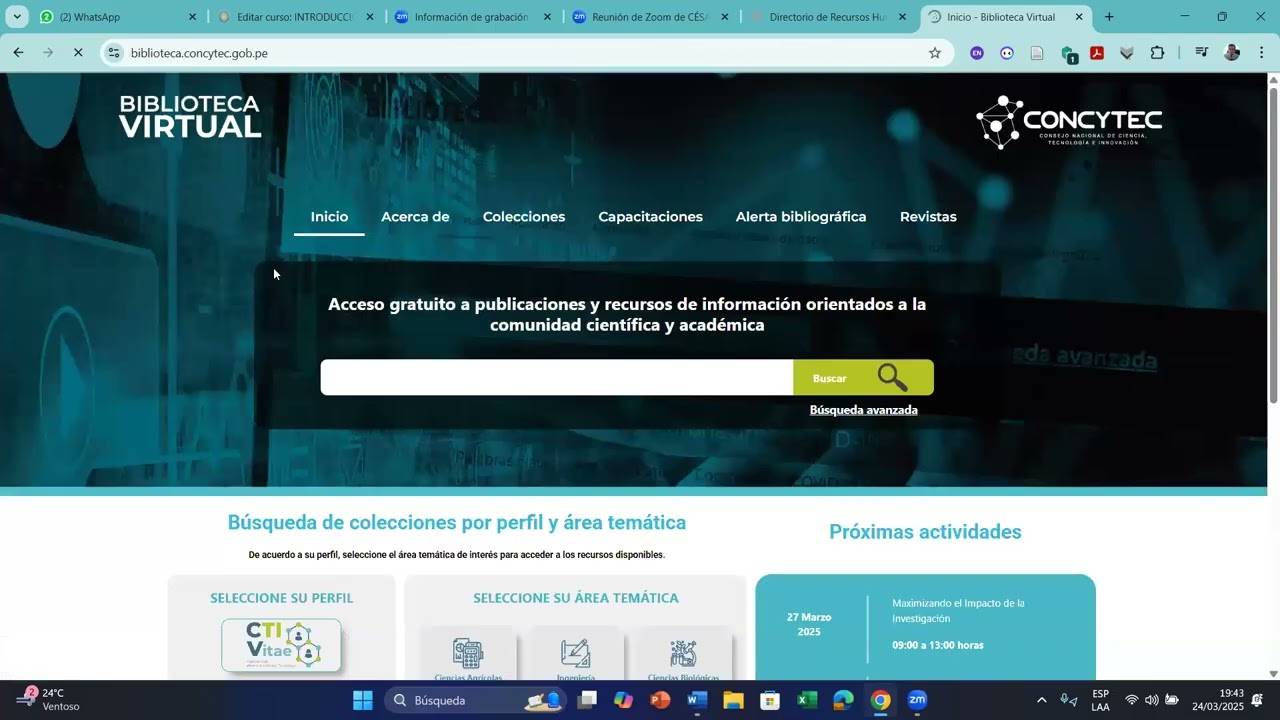The width and height of the screenshot is (1280, 720).
Task: Open File Explorer from the taskbar
Action: tap(733, 700)
